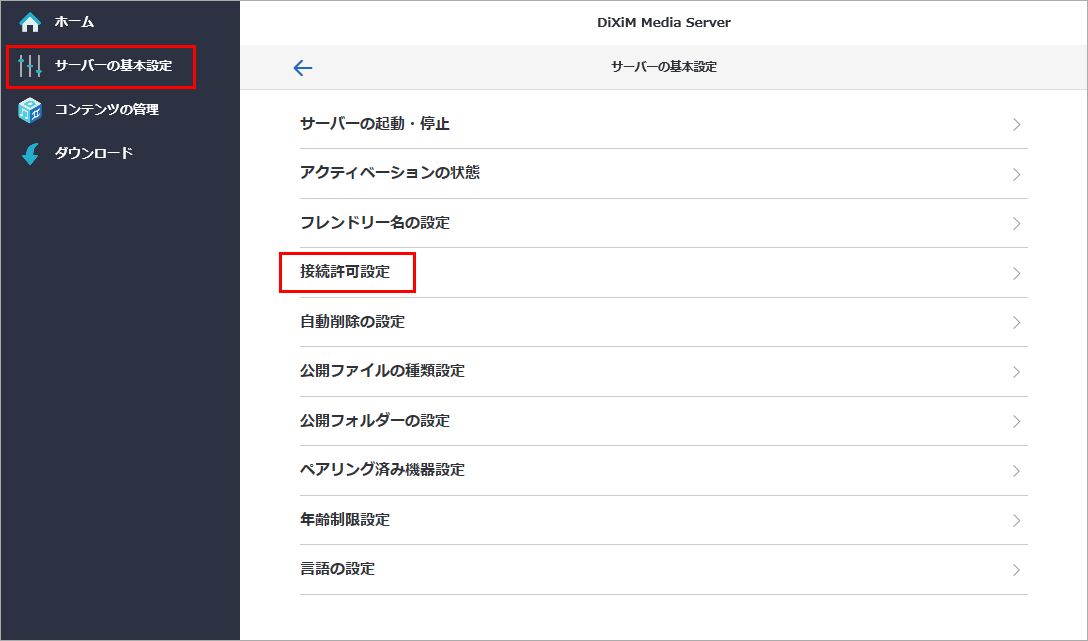
Task: Open 公開ファイルの種類設定
Action: (x=663, y=372)
